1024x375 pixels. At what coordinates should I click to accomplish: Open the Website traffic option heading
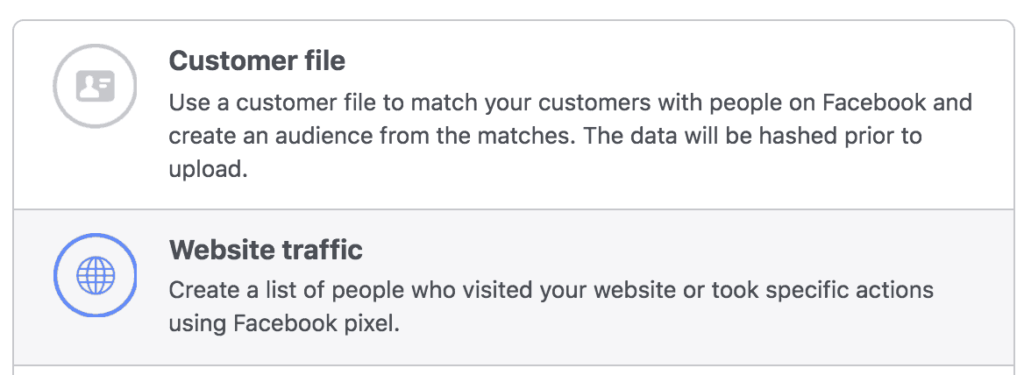[x=266, y=249]
